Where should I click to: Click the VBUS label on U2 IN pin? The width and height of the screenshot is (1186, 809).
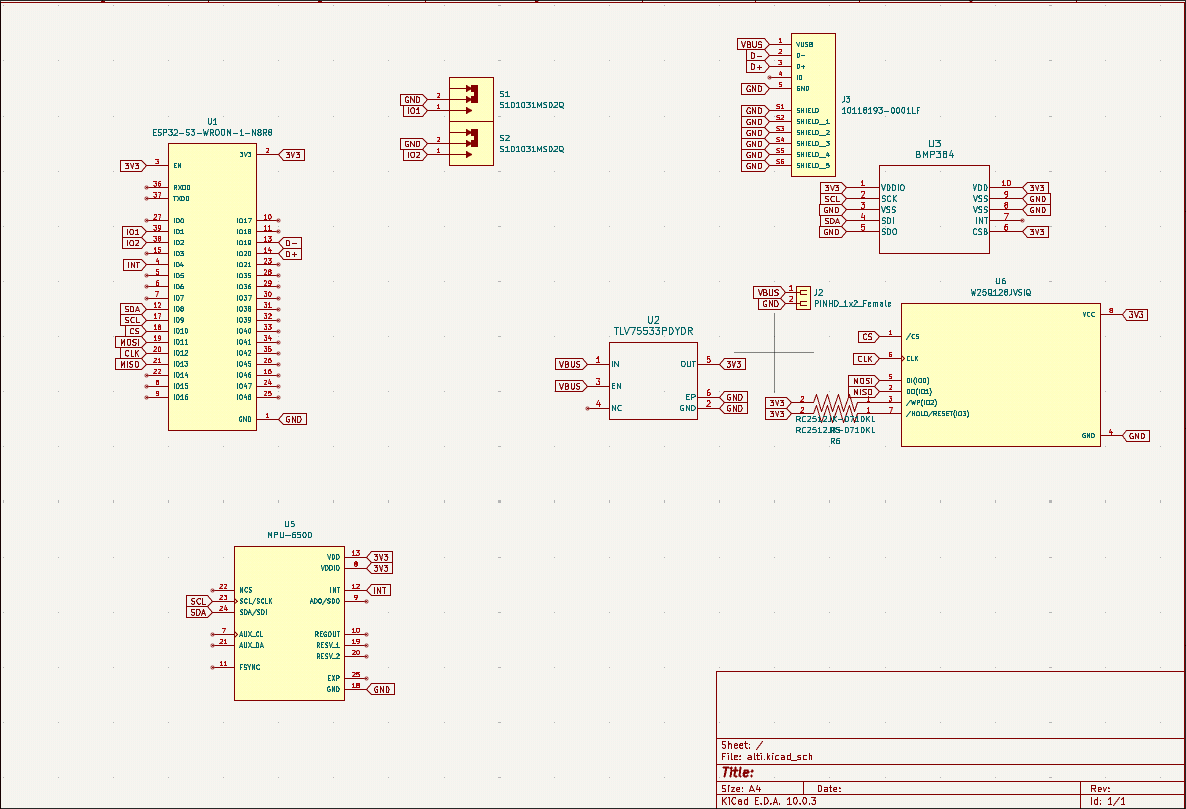click(570, 364)
